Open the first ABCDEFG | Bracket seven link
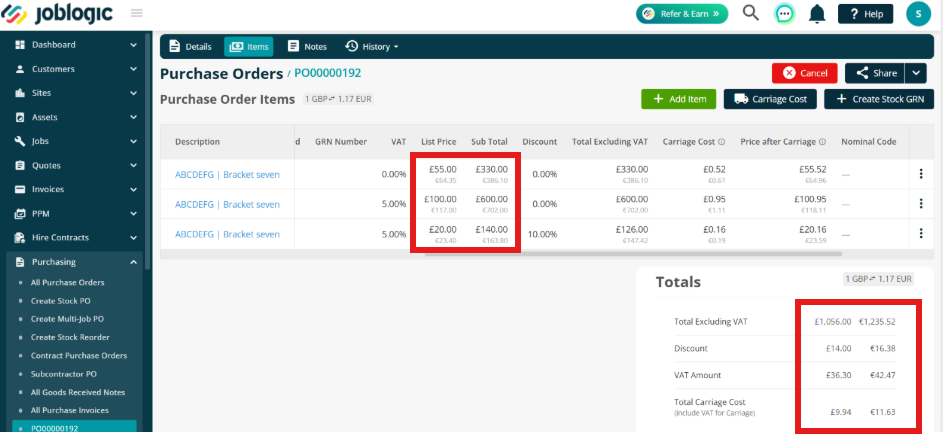The width and height of the screenshot is (943, 435). coord(227,175)
